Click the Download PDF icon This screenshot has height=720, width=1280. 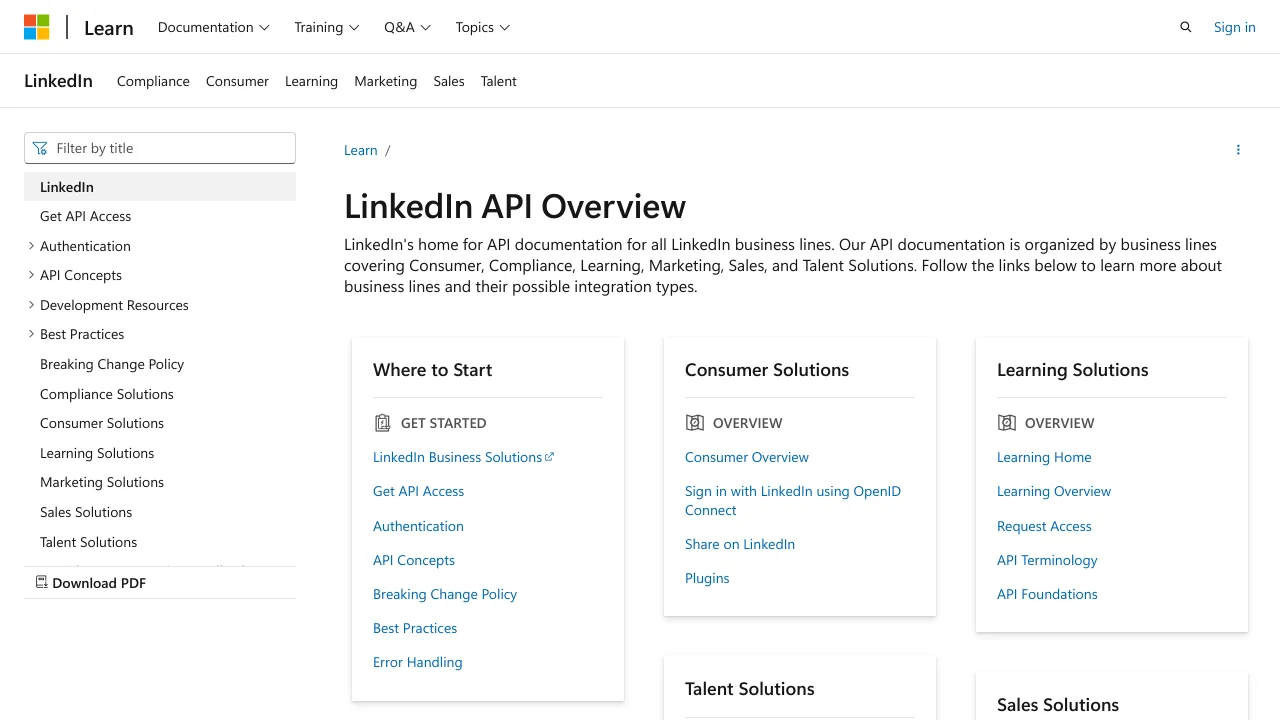click(x=42, y=582)
